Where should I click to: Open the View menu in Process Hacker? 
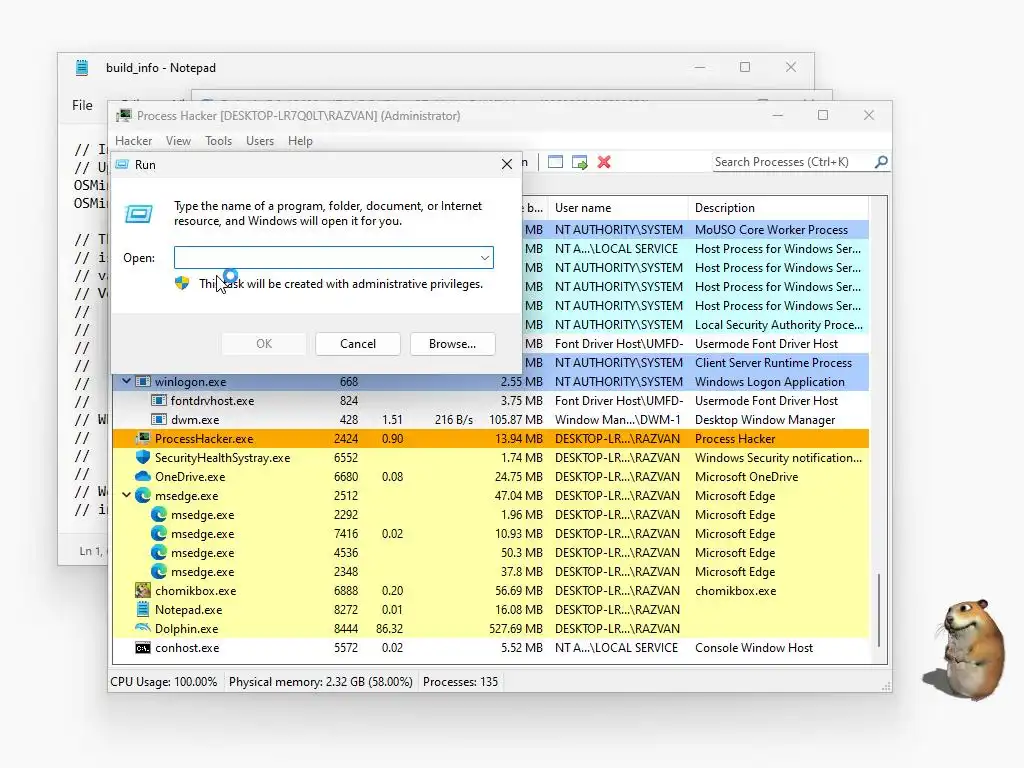178,140
